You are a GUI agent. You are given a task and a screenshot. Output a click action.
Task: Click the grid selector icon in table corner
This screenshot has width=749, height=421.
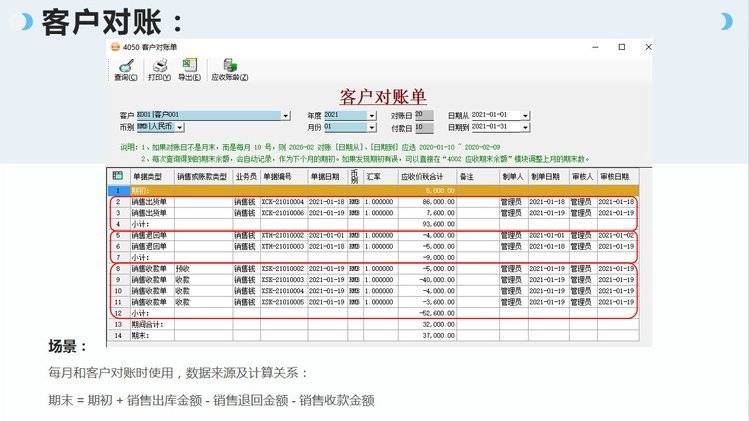pos(115,175)
